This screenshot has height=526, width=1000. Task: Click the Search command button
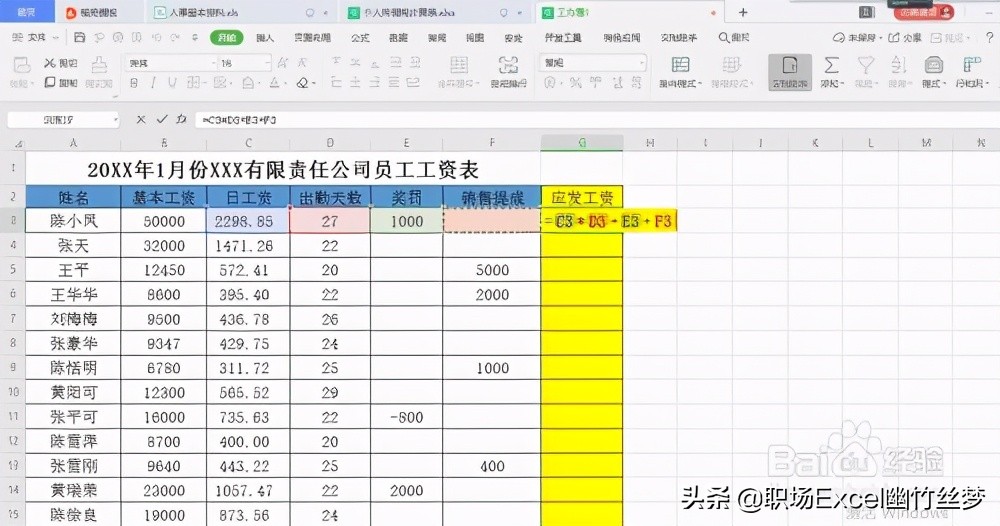[x=734, y=38]
